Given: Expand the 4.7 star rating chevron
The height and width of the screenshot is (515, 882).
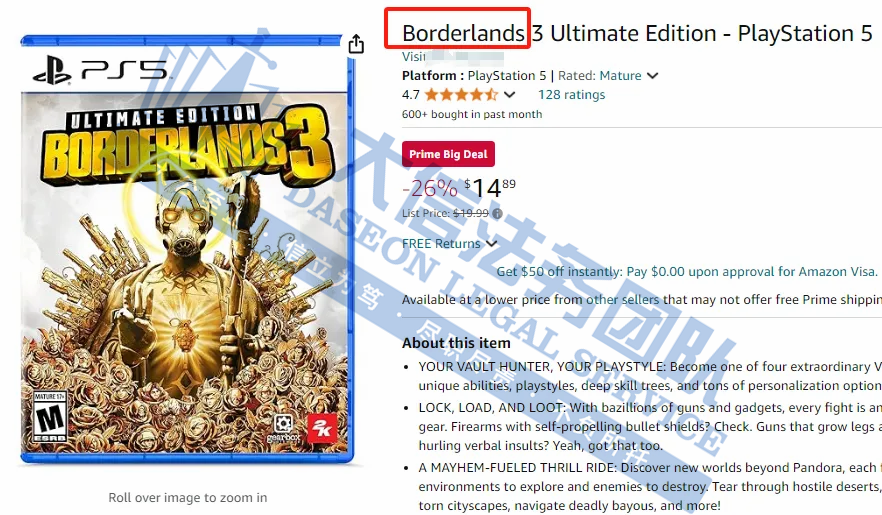Looking at the screenshot, I should point(510,95).
